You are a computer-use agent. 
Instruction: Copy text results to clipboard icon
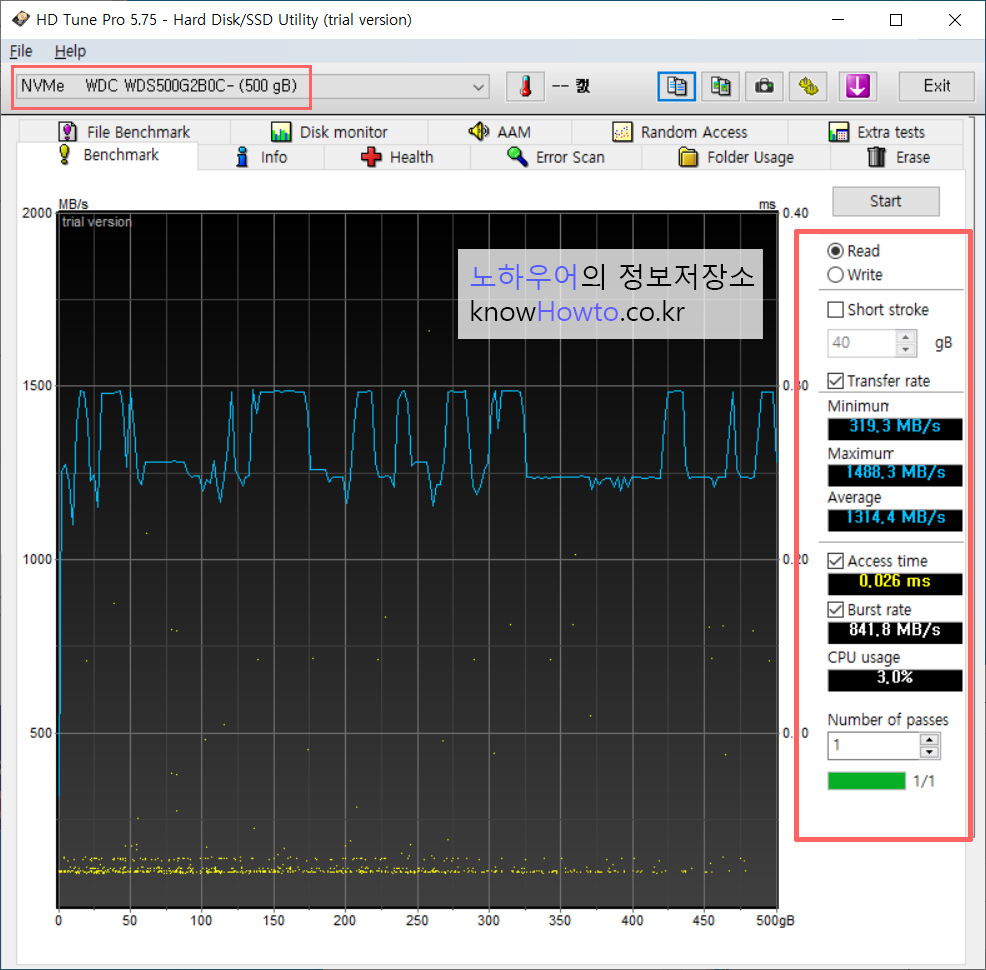coord(677,86)
